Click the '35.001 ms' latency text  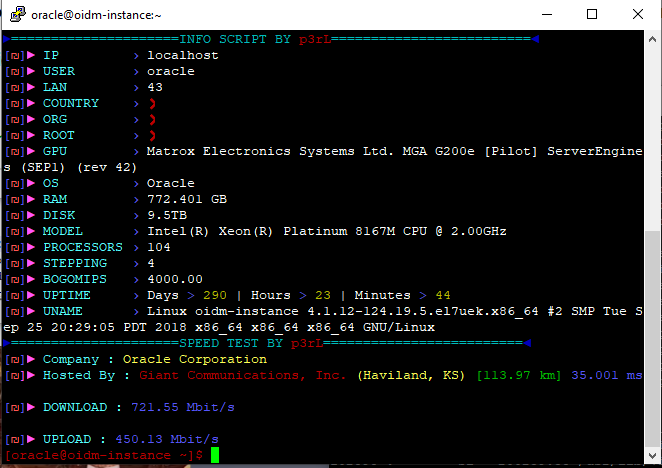[607, 375]
